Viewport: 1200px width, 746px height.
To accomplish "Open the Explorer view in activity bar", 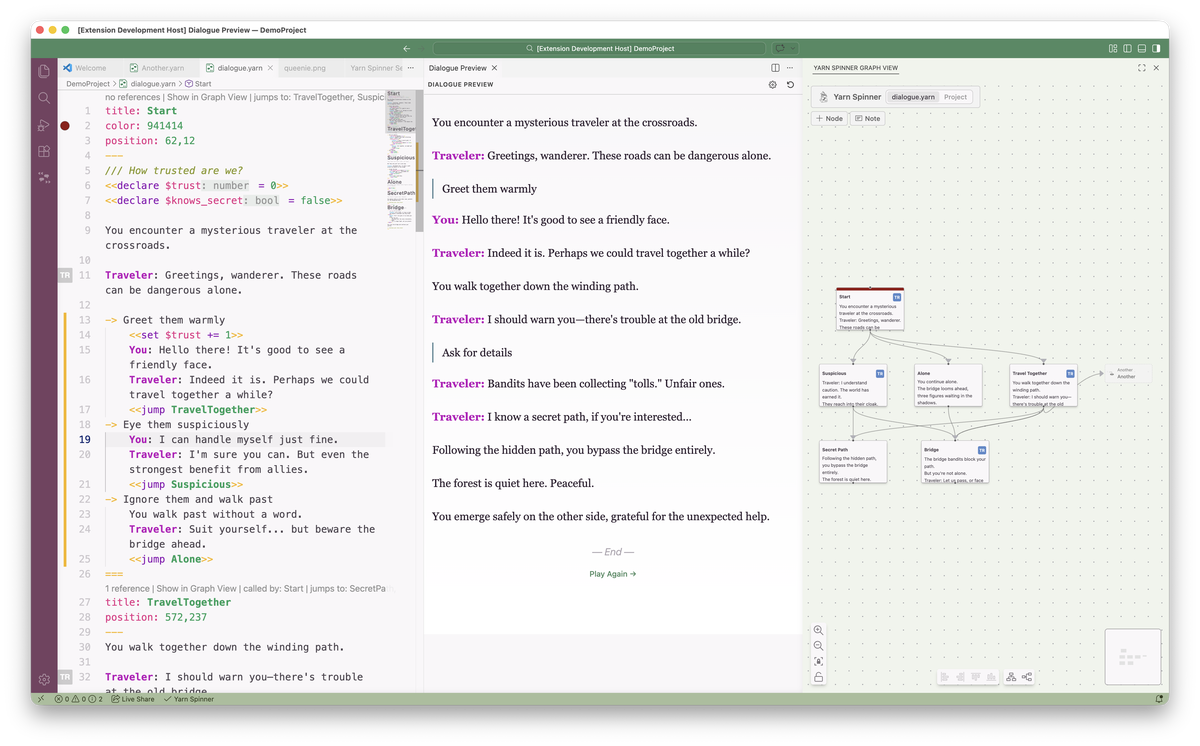I will [x=44, y=71].
